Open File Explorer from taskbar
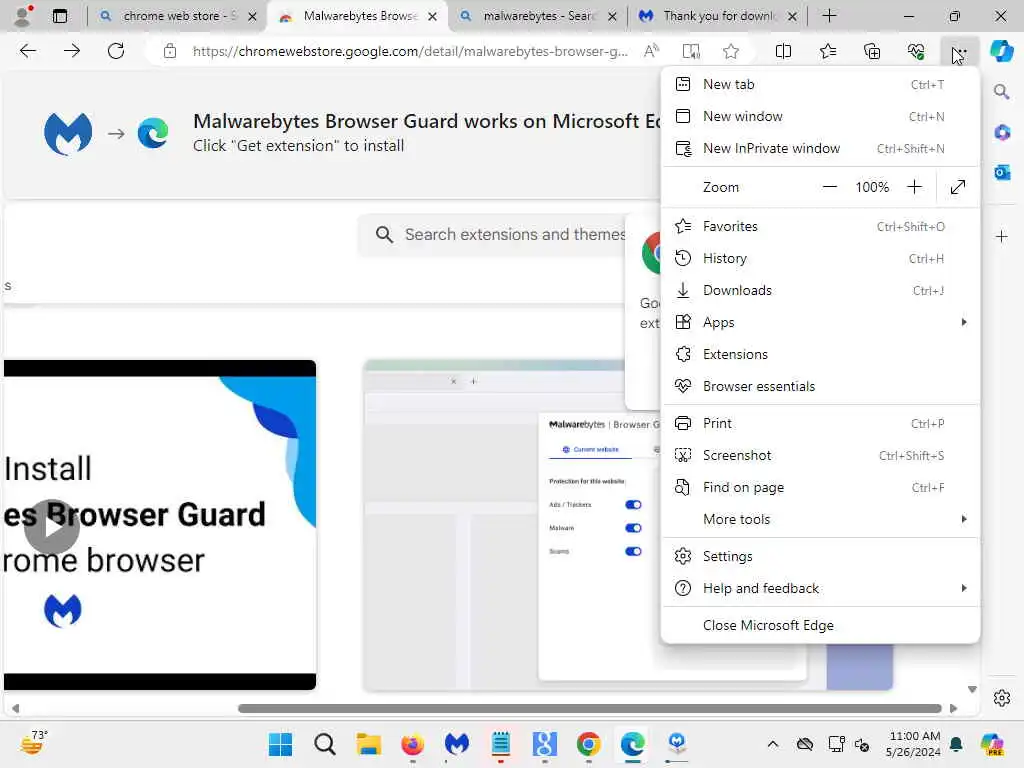1024x768 pixels. [368, 744]
